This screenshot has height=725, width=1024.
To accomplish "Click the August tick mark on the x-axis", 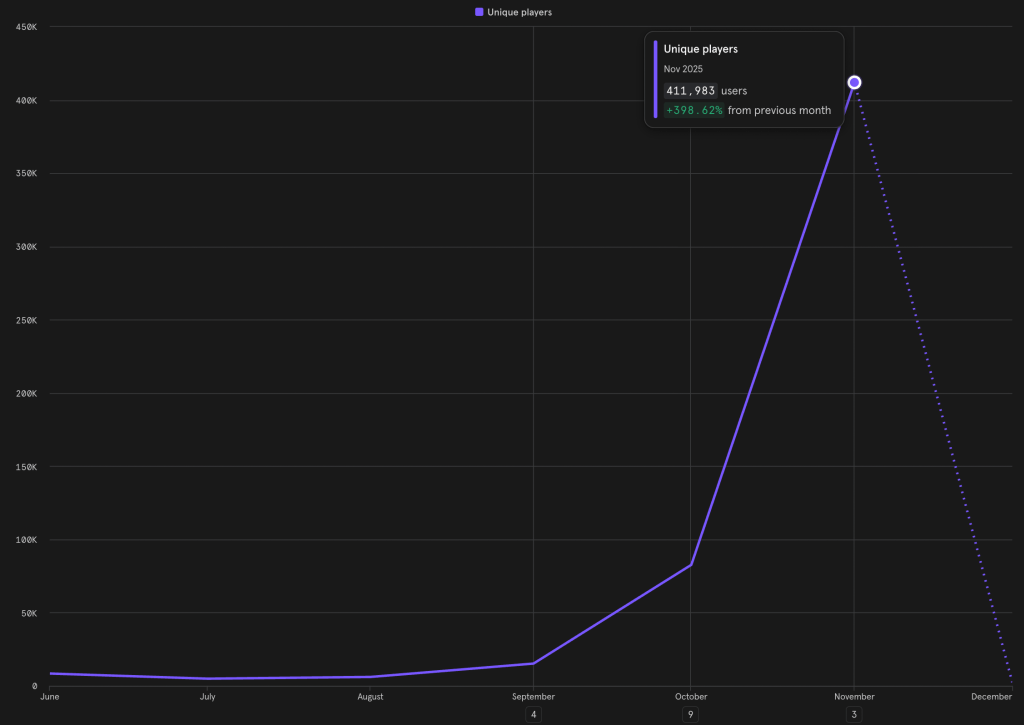I will pyautogui.click(x=370, y=687).
